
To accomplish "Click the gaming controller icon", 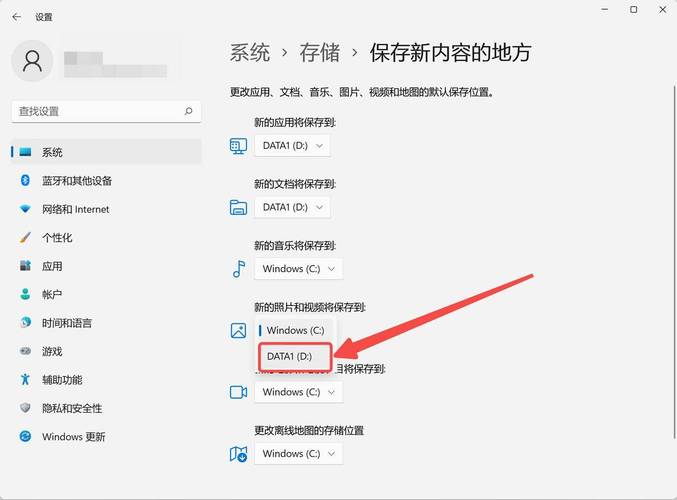I will (25, 351).
